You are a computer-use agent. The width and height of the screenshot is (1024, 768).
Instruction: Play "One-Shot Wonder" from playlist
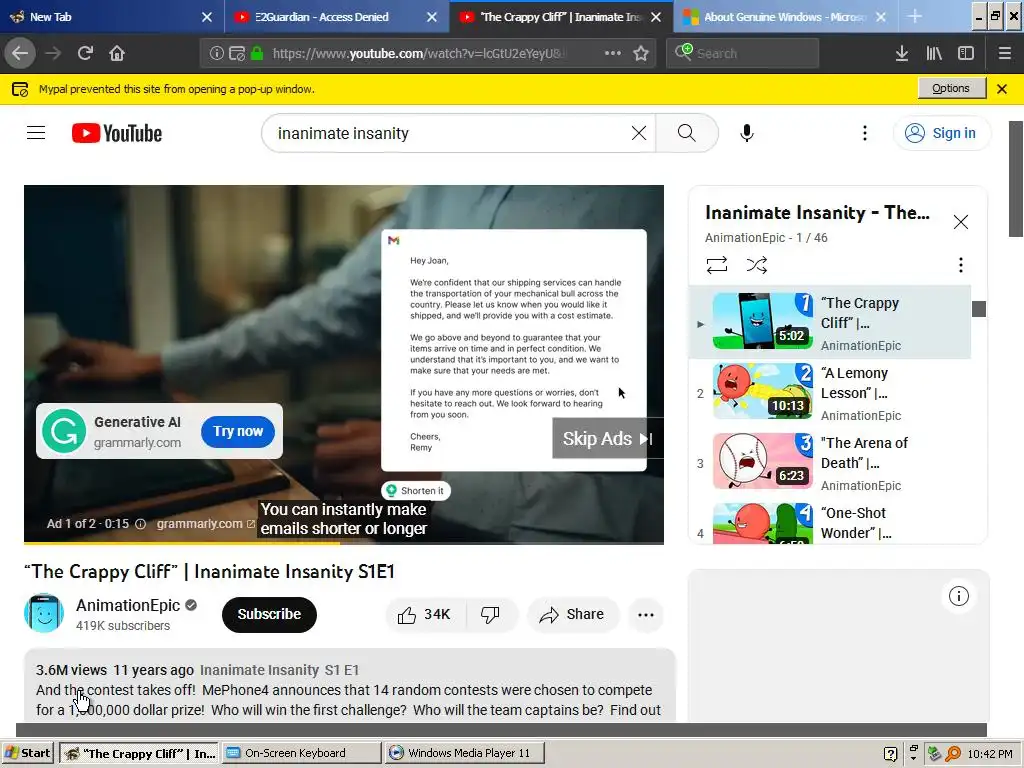click(830, 522)
